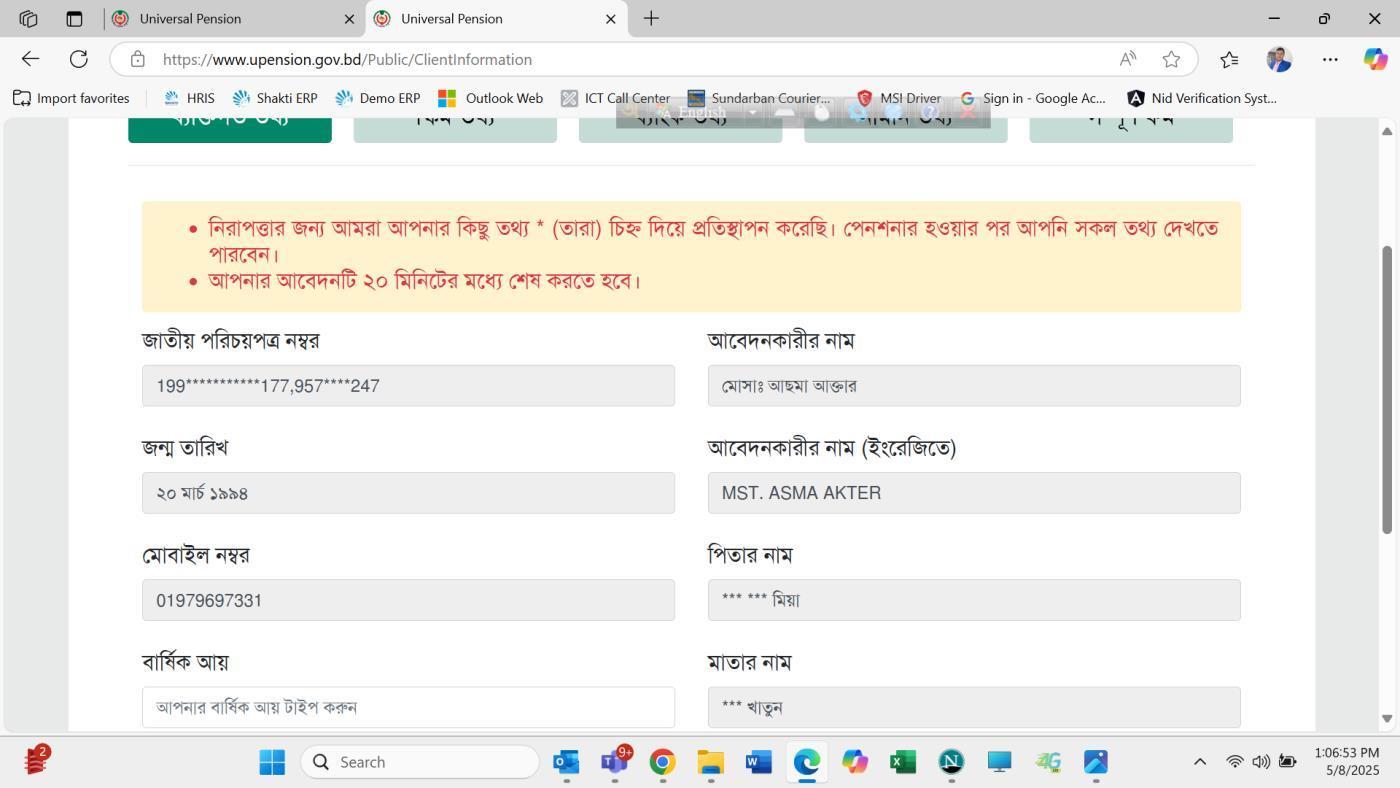Open the HRIS bookmark
Screen dimensions: 1400x788
pos(188,98)
